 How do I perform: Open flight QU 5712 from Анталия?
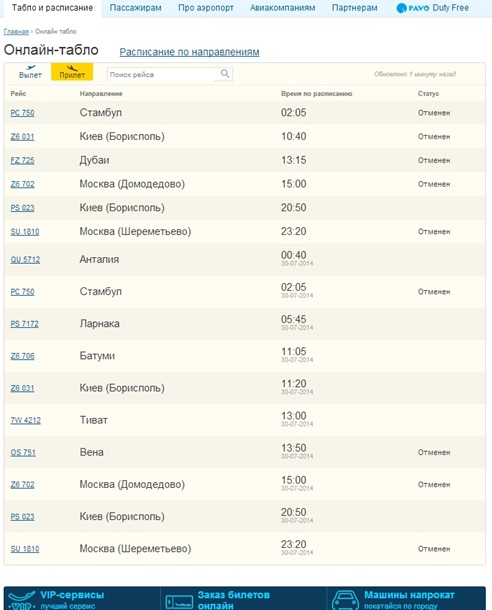click(x=25, y=259)
